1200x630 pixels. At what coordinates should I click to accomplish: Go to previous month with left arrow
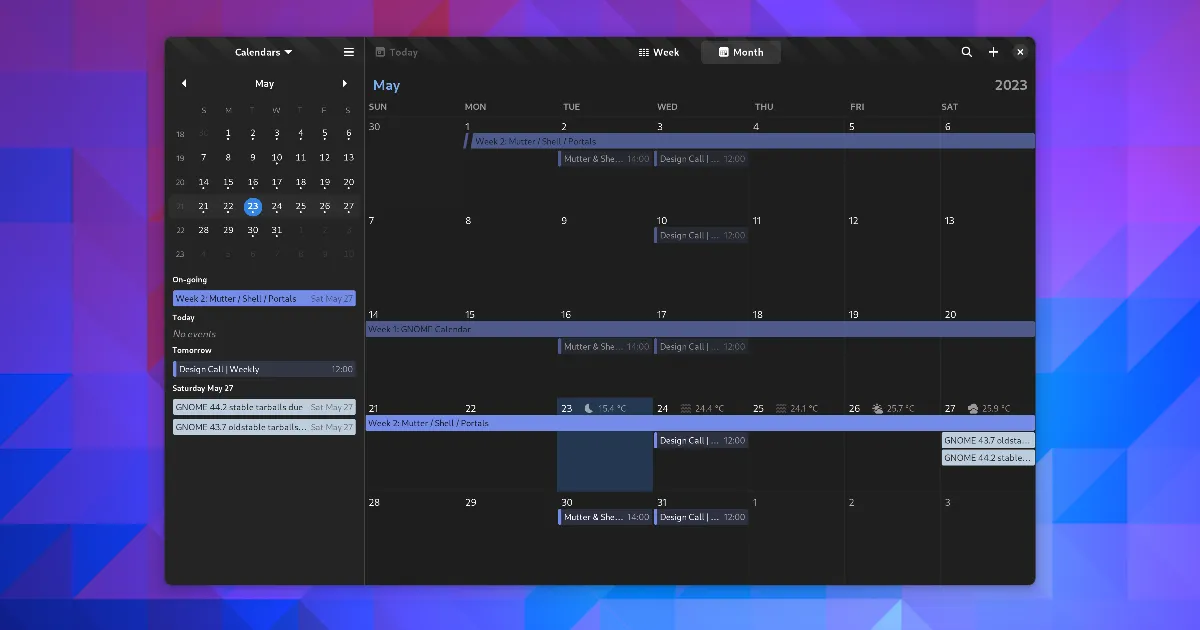coord(184,84)
